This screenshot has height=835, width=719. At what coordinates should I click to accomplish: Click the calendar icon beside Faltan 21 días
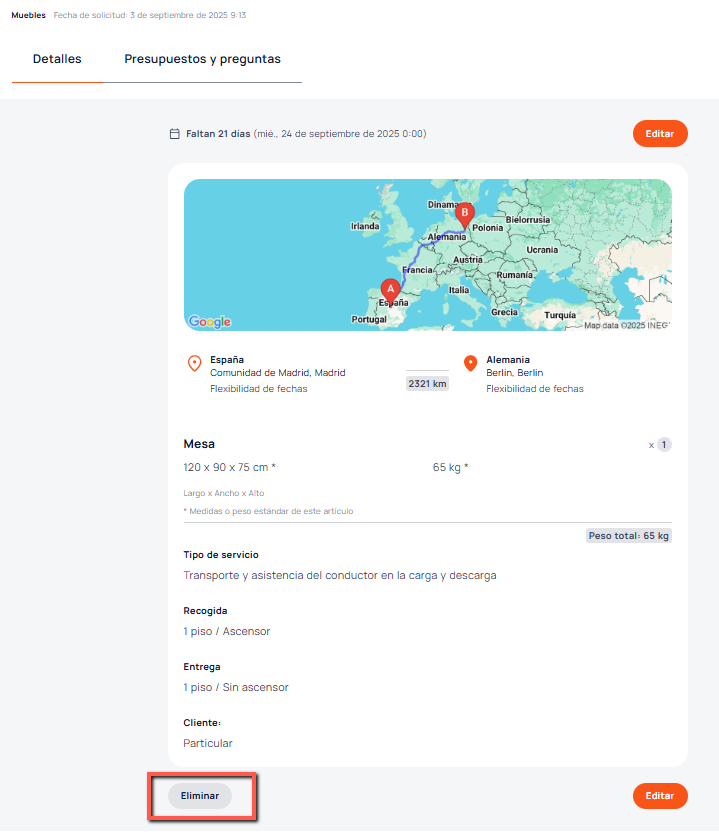point(175,134)
